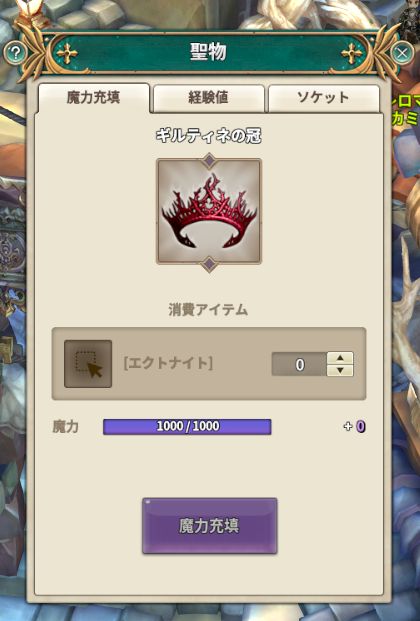Increase the エクトナイト quantity with up arrow
Image resolution: width=420 pixels, height=621 pixels.
[x=340, y=358]
